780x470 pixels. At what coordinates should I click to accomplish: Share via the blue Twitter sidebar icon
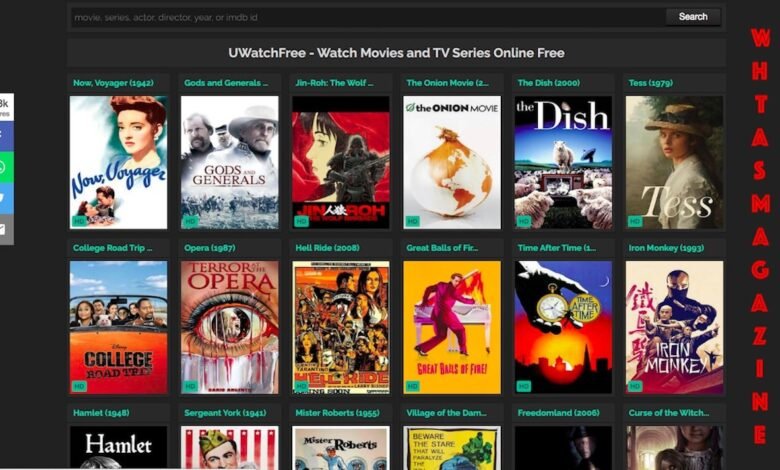pos(6,197)
